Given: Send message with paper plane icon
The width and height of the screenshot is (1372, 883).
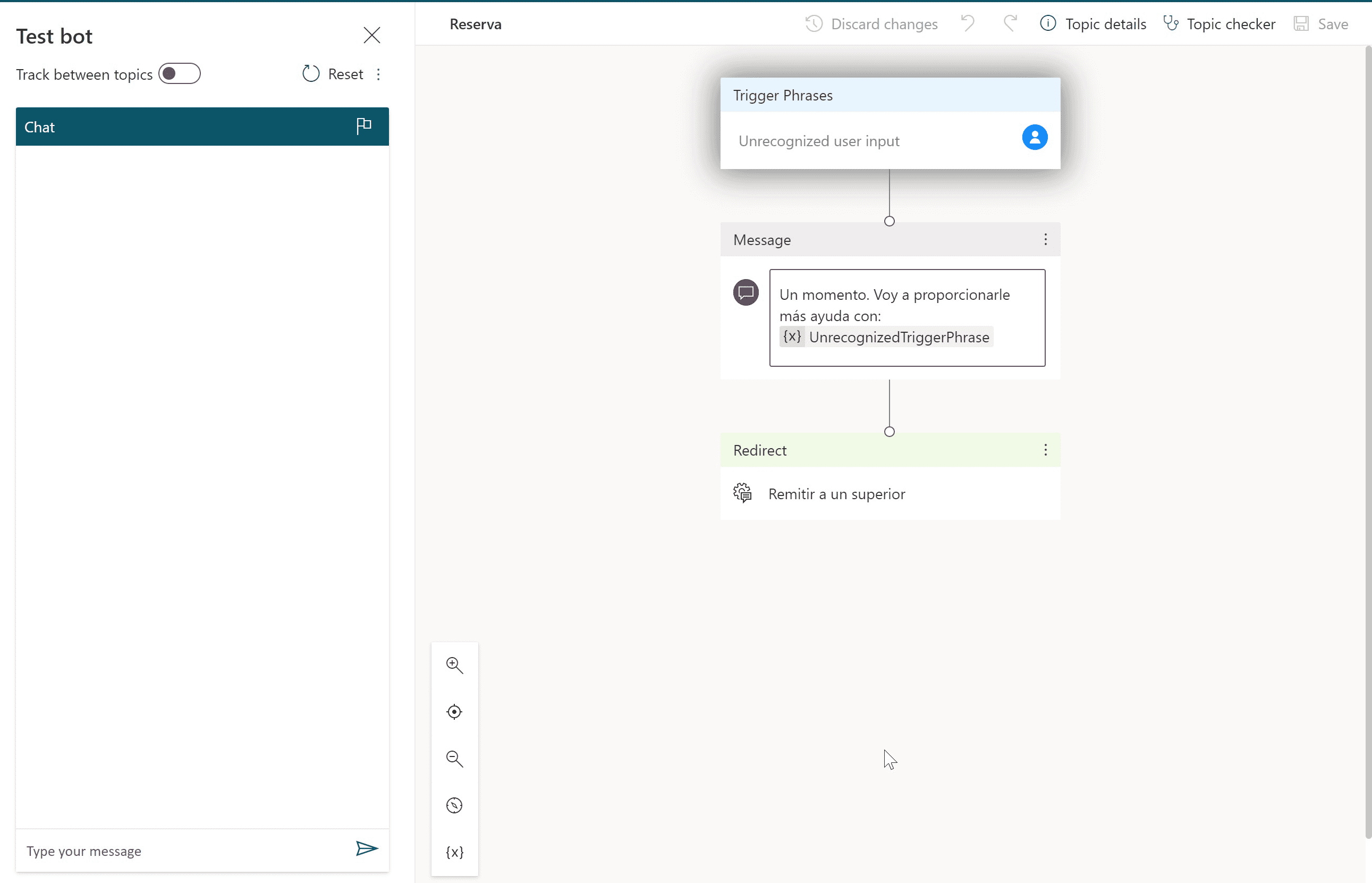Looking at the screenshot, I should tap(367, 848).
